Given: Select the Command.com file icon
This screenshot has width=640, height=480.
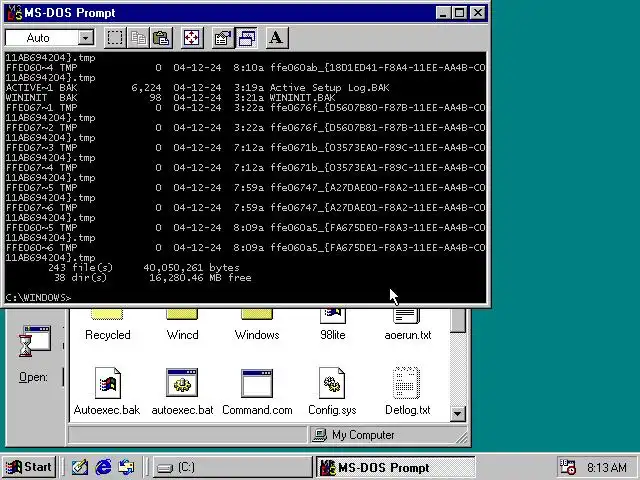Looking at the screenshot, I should (257, 383).
